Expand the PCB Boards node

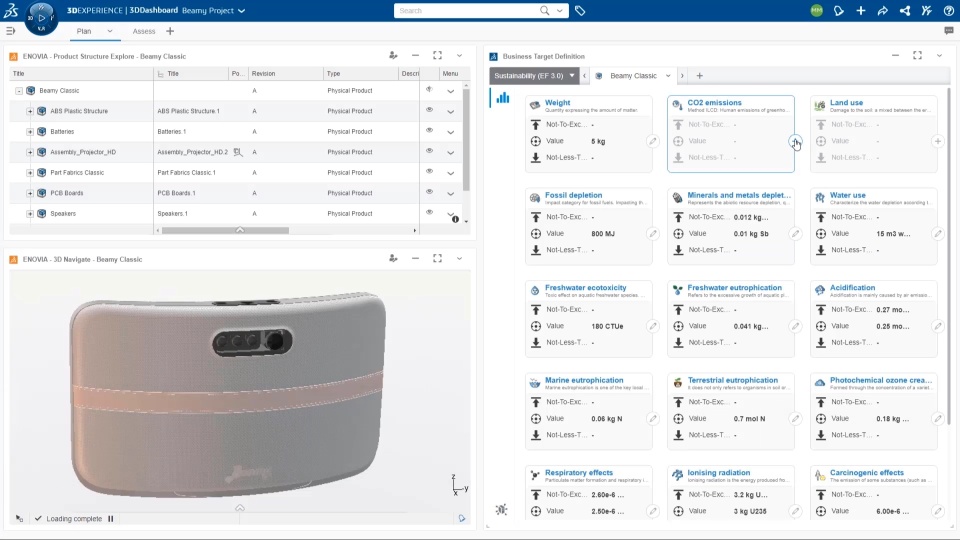click(x=29, y=193)
